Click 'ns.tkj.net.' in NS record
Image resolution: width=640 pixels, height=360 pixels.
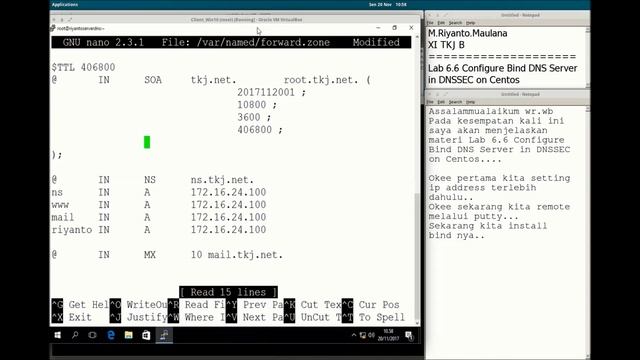coord(222,180)
